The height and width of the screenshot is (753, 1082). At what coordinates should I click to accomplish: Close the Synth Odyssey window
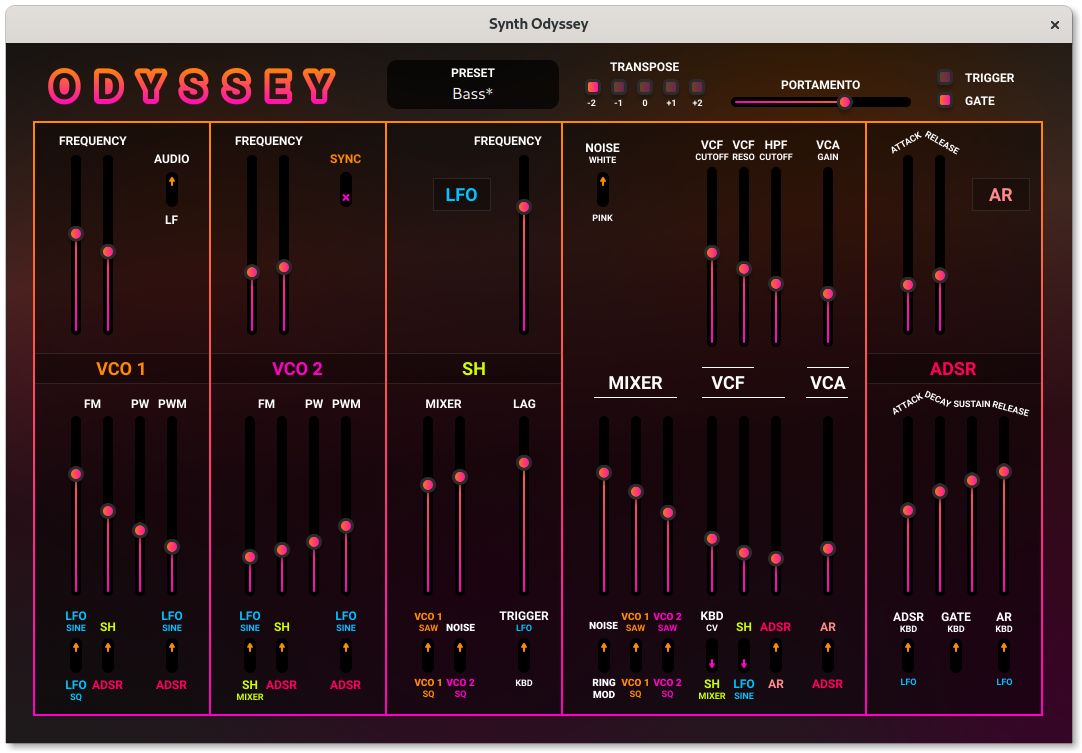pos(1054,25)
